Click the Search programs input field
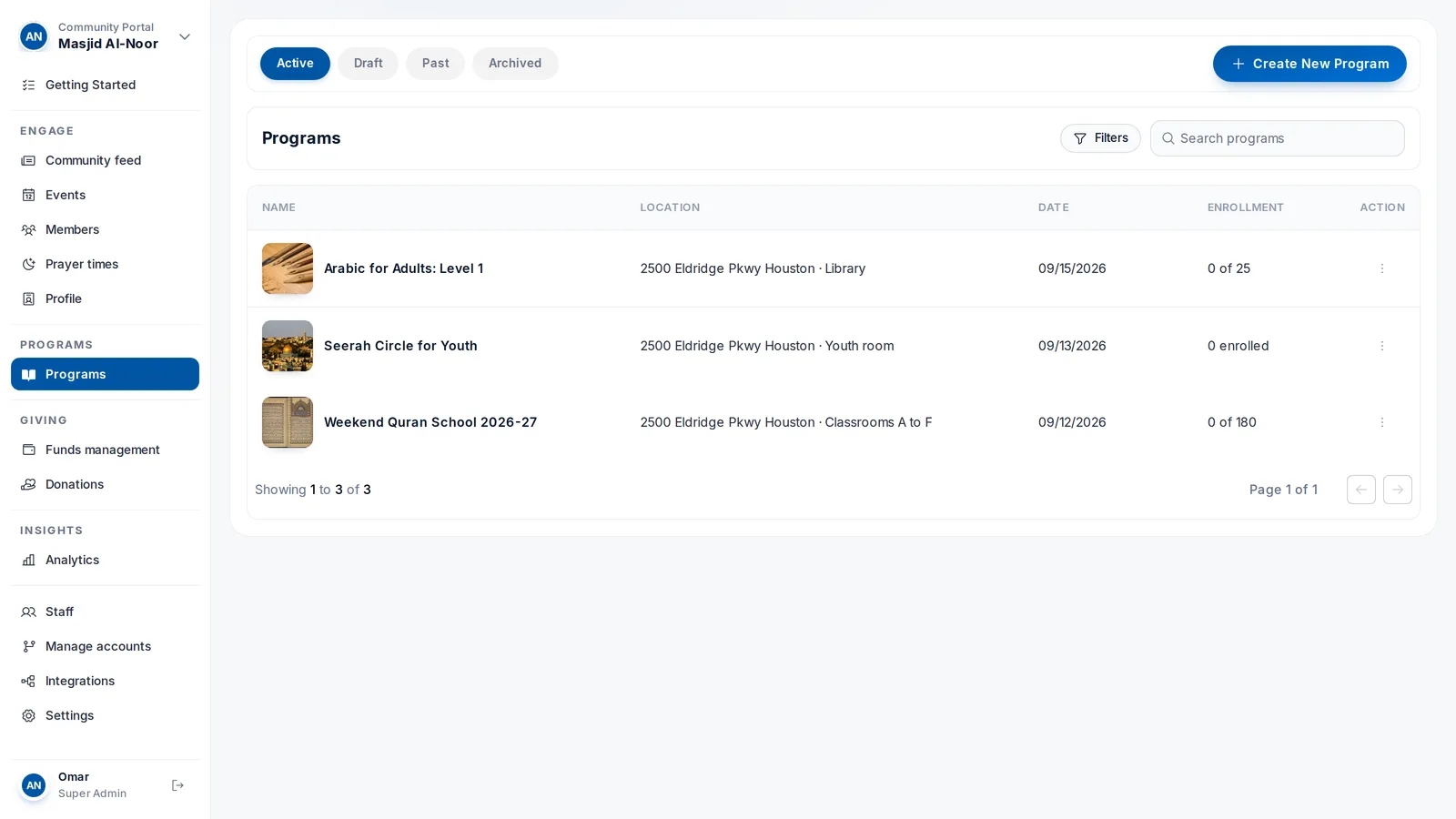1456x819 pixels. 1278,138
